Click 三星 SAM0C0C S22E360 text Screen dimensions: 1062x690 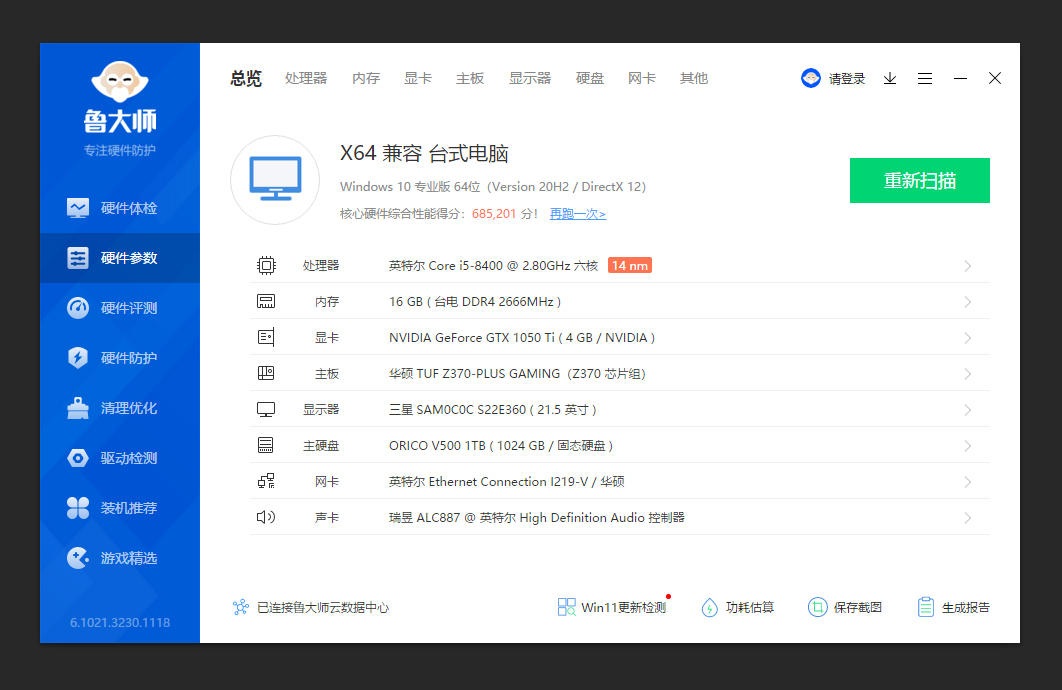(x=492, y=410)
